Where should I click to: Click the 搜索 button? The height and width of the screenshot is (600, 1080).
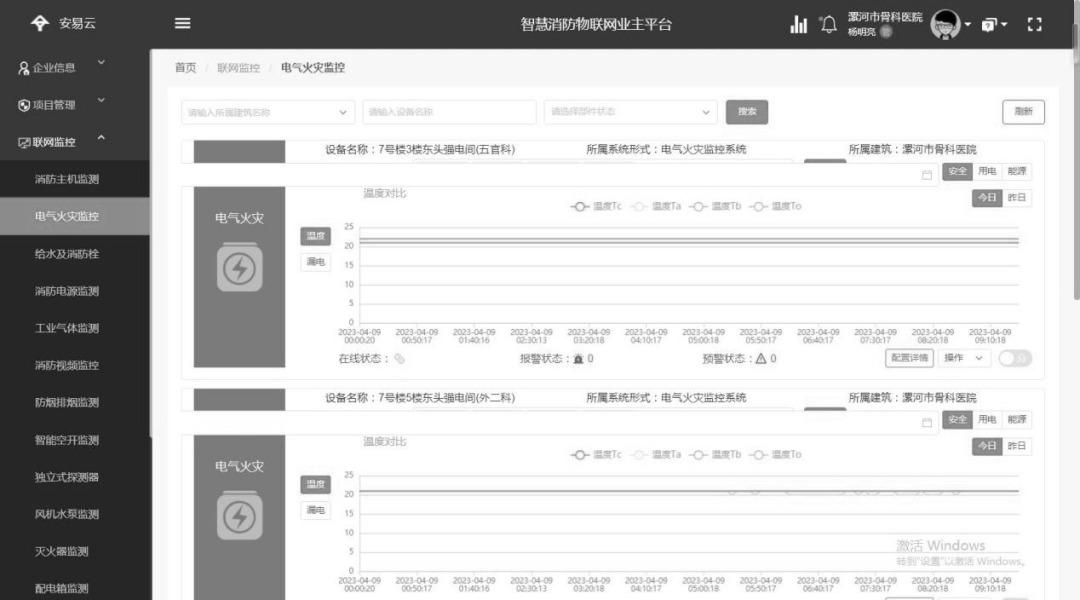coord(747,111)
